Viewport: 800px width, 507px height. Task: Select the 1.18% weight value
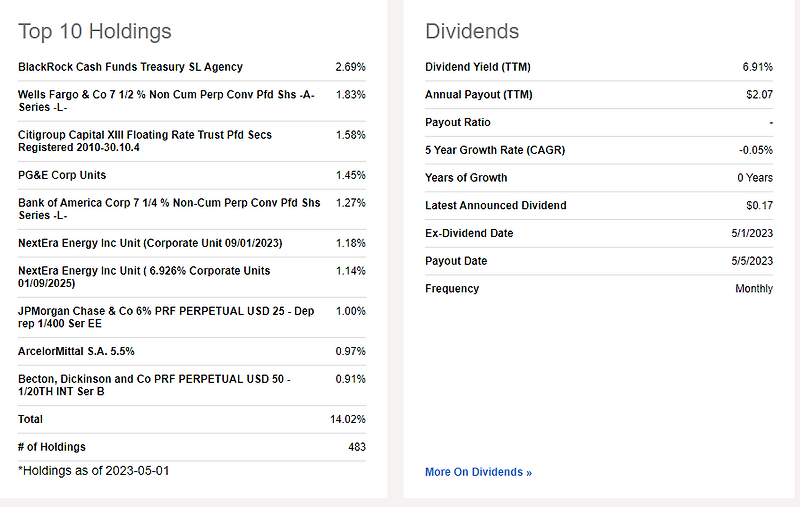coord(350,243)
